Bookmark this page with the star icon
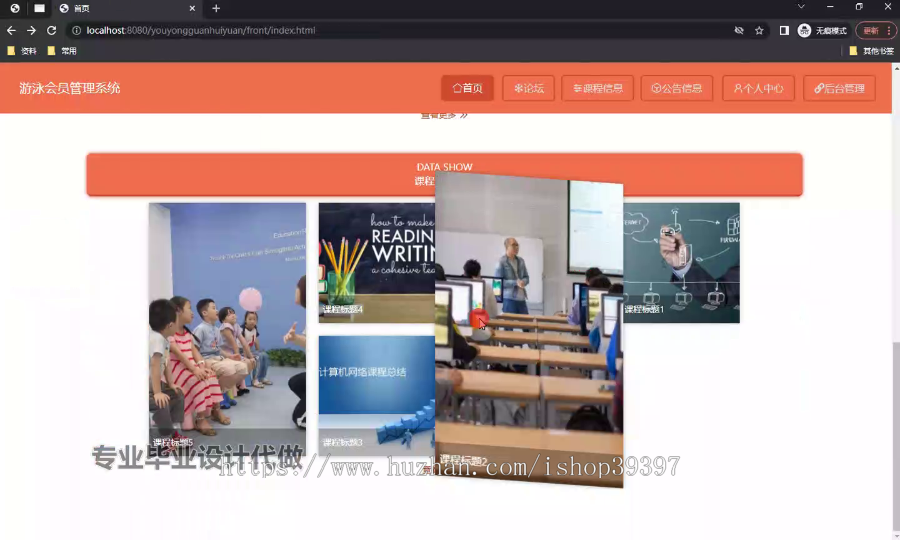This screenshot has width=900, height=540. coord(759,30)
